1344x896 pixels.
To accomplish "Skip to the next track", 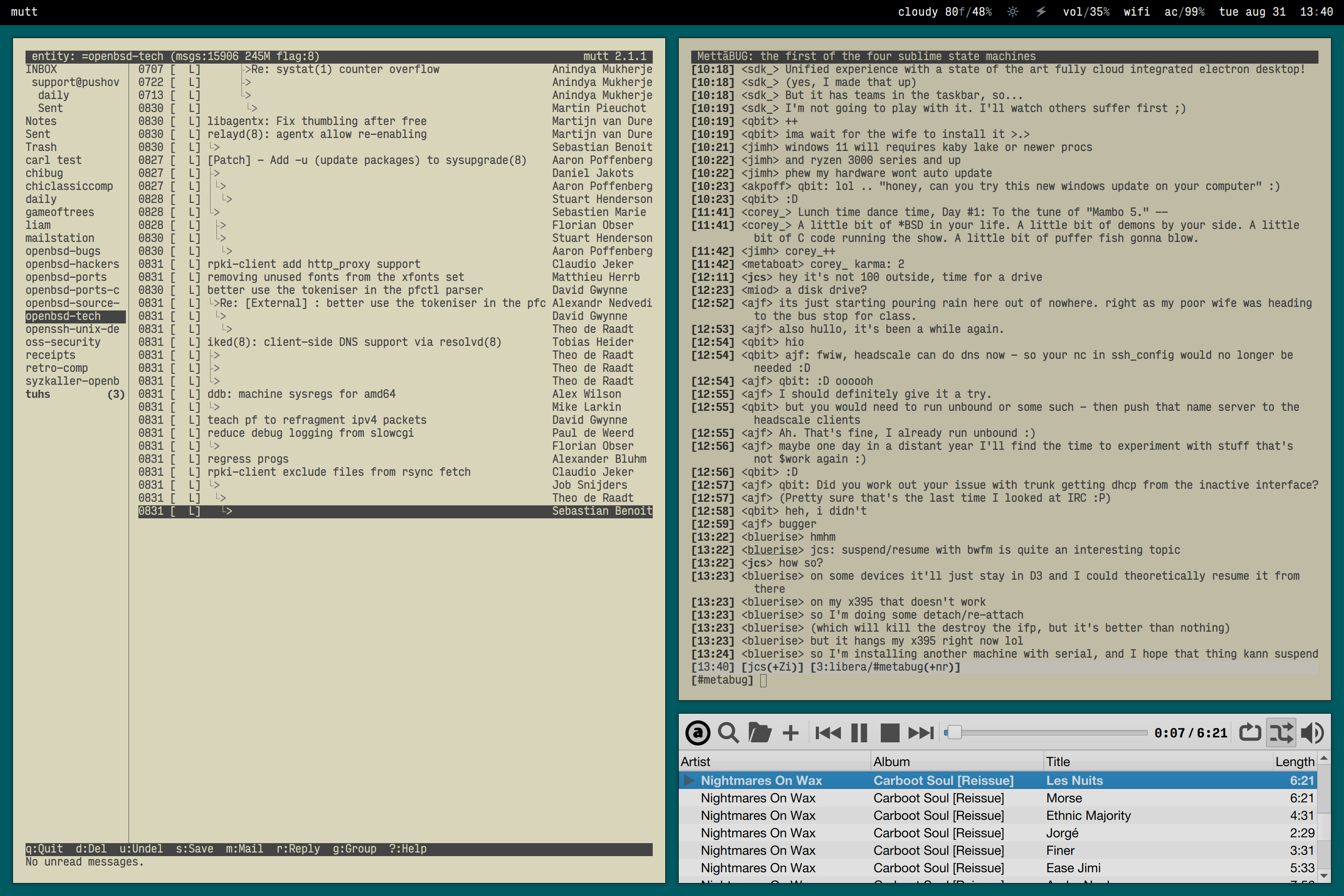I will tap(921, 732).
